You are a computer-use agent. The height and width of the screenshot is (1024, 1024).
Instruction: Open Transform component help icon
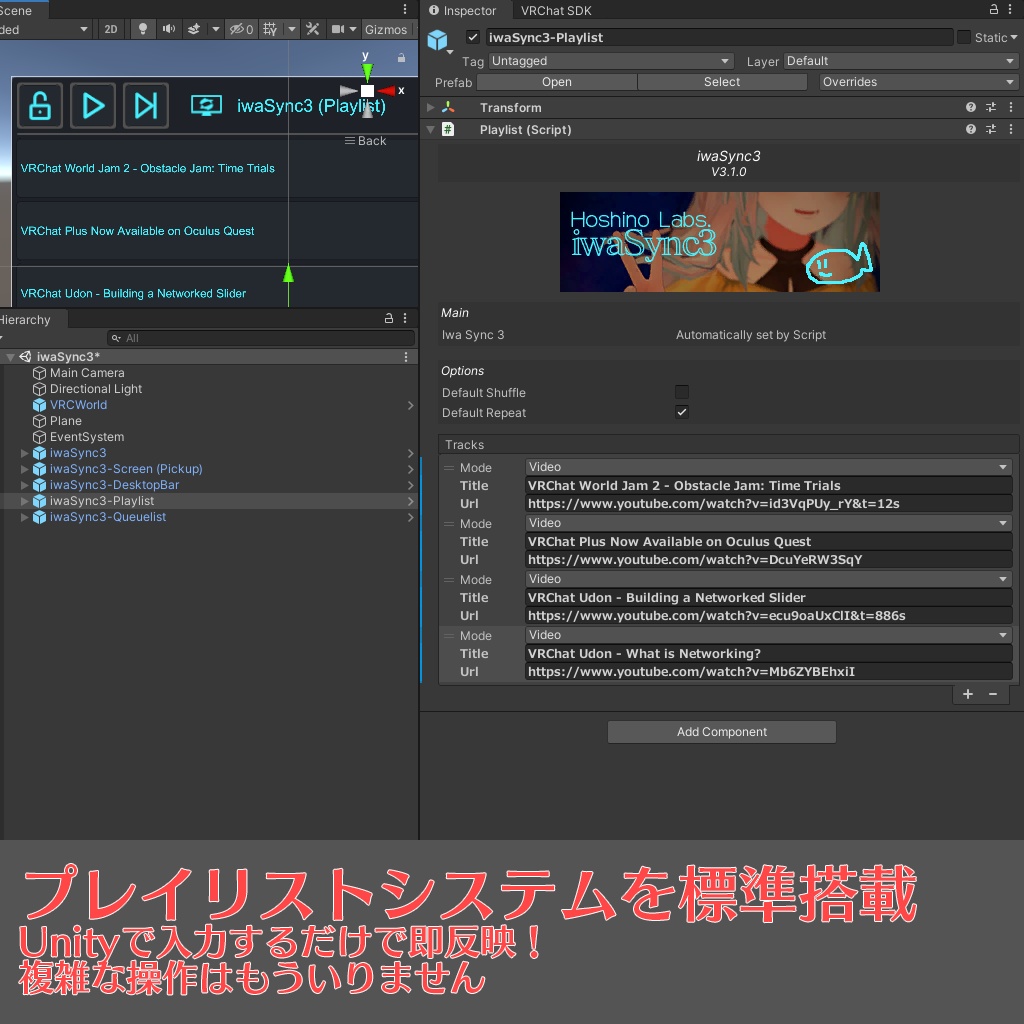click(971, 107)
